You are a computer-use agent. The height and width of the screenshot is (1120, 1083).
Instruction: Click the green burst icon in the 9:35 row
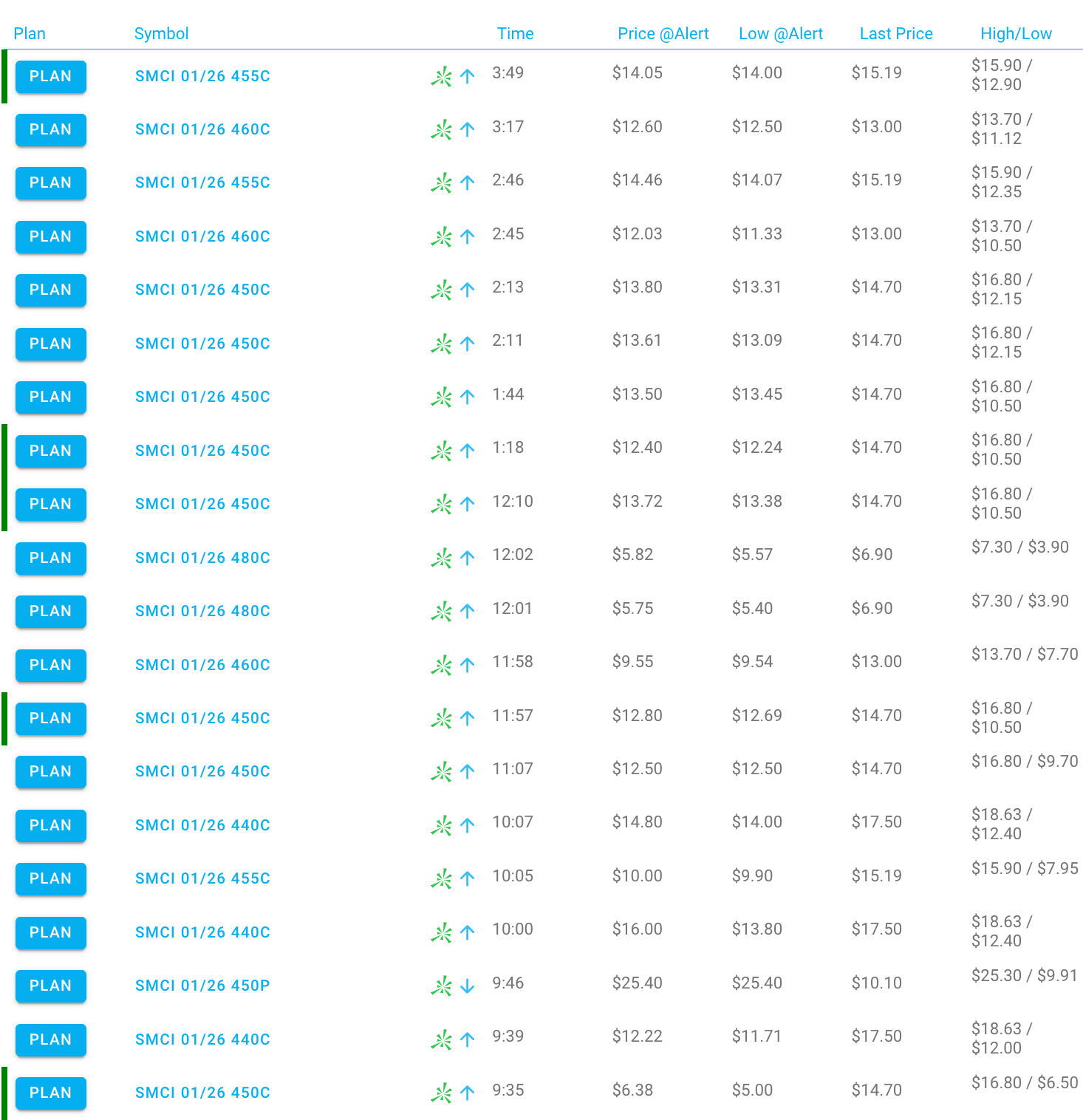[442, 1093]
